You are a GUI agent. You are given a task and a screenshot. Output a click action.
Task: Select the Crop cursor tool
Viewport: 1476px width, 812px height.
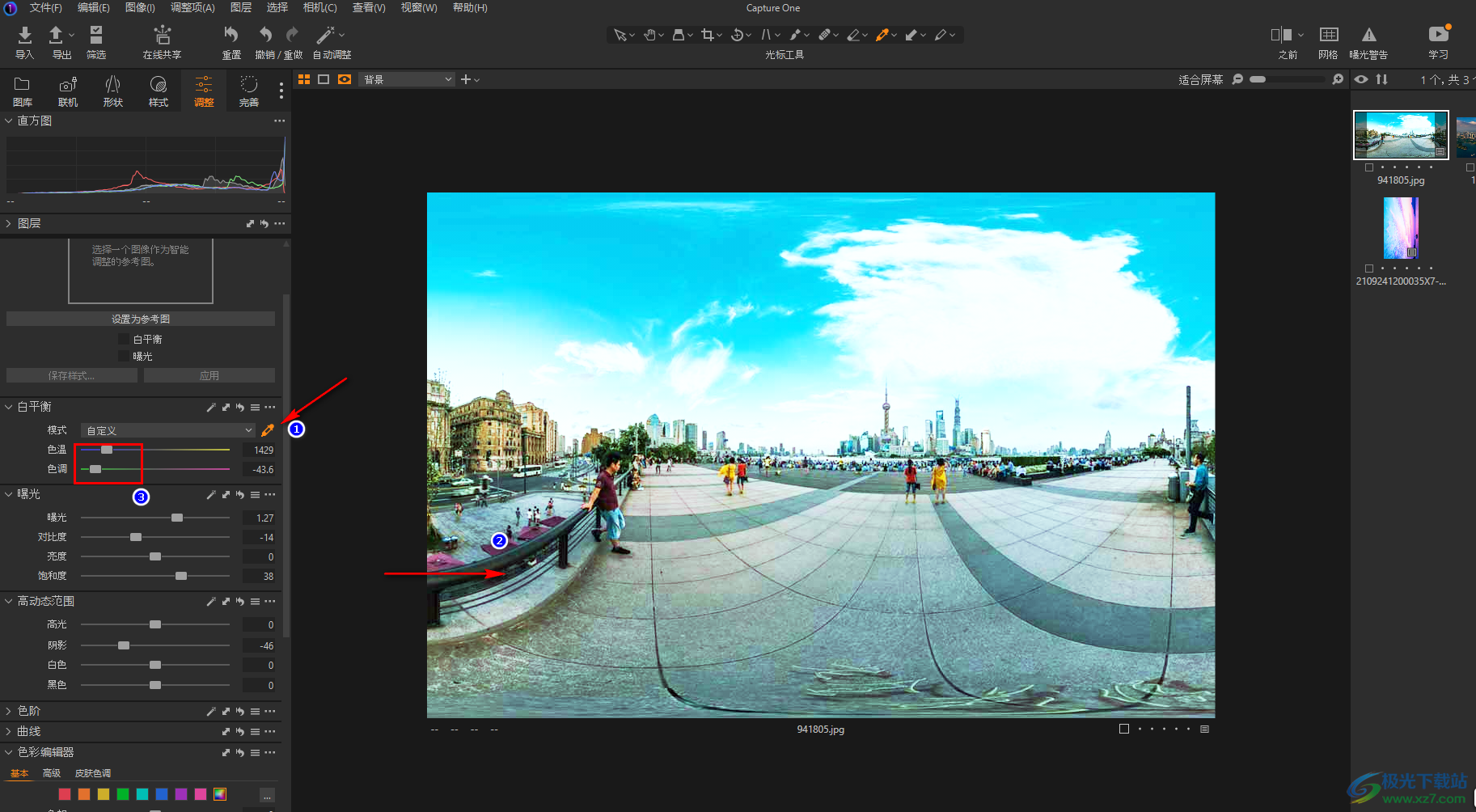pyautogui.click(x=708, y=35)
